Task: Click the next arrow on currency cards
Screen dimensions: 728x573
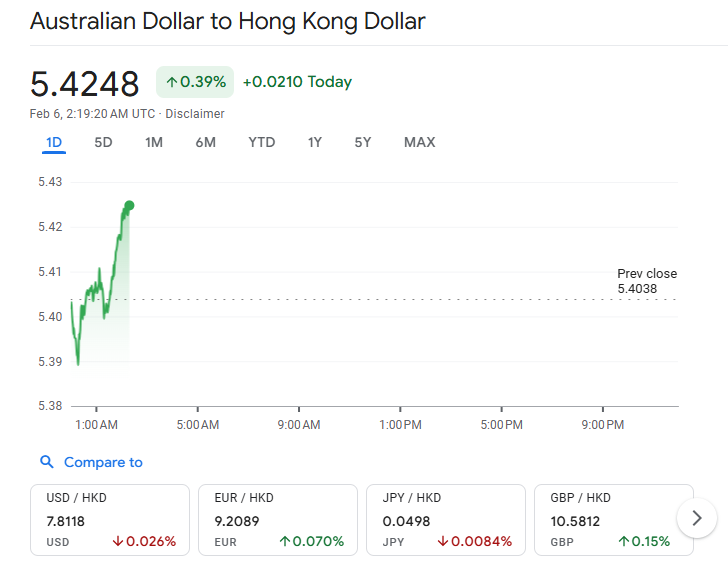Action: pos(697,519)
